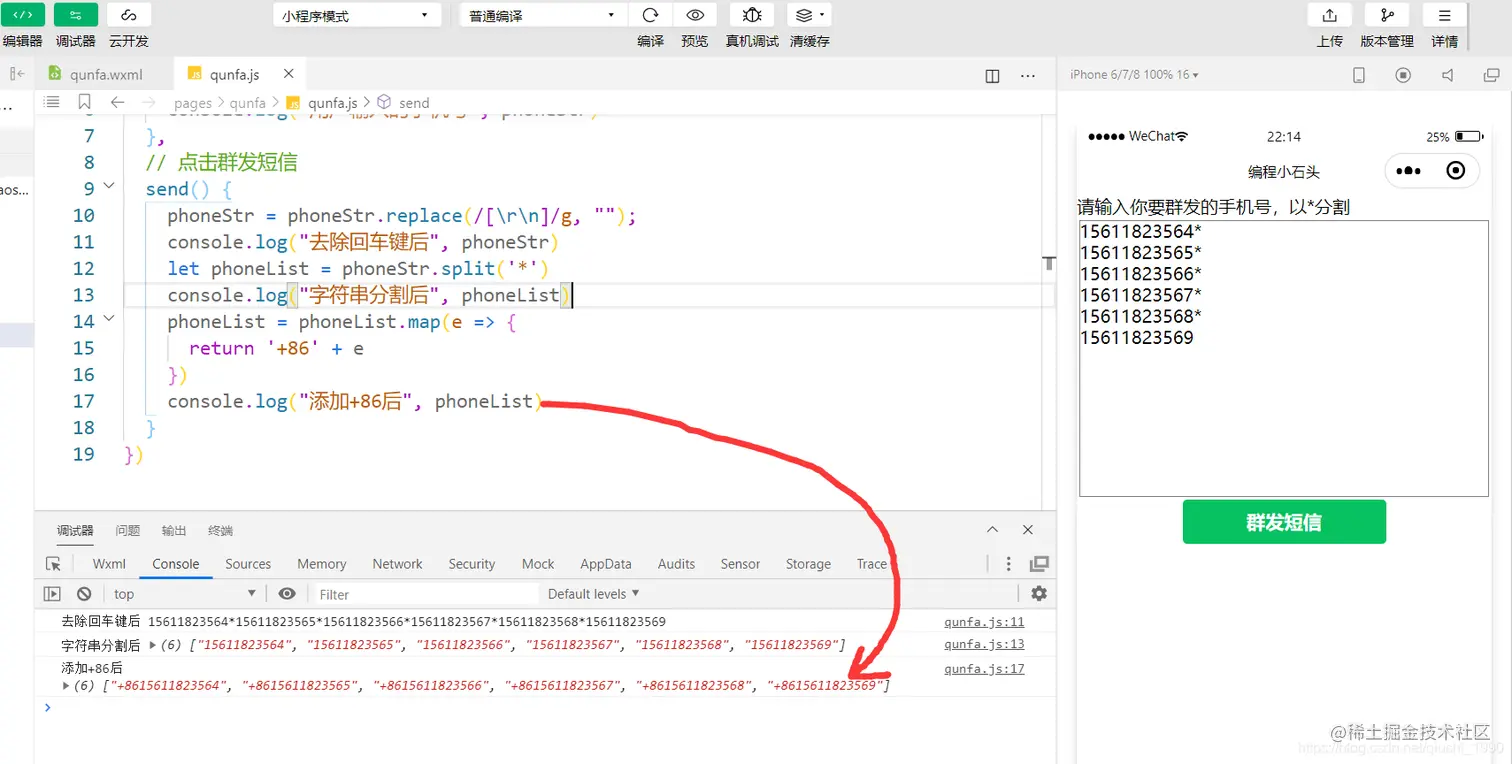1512x764 pixels.
Task: Toggle the console sidebar icon
Action: 53,594
